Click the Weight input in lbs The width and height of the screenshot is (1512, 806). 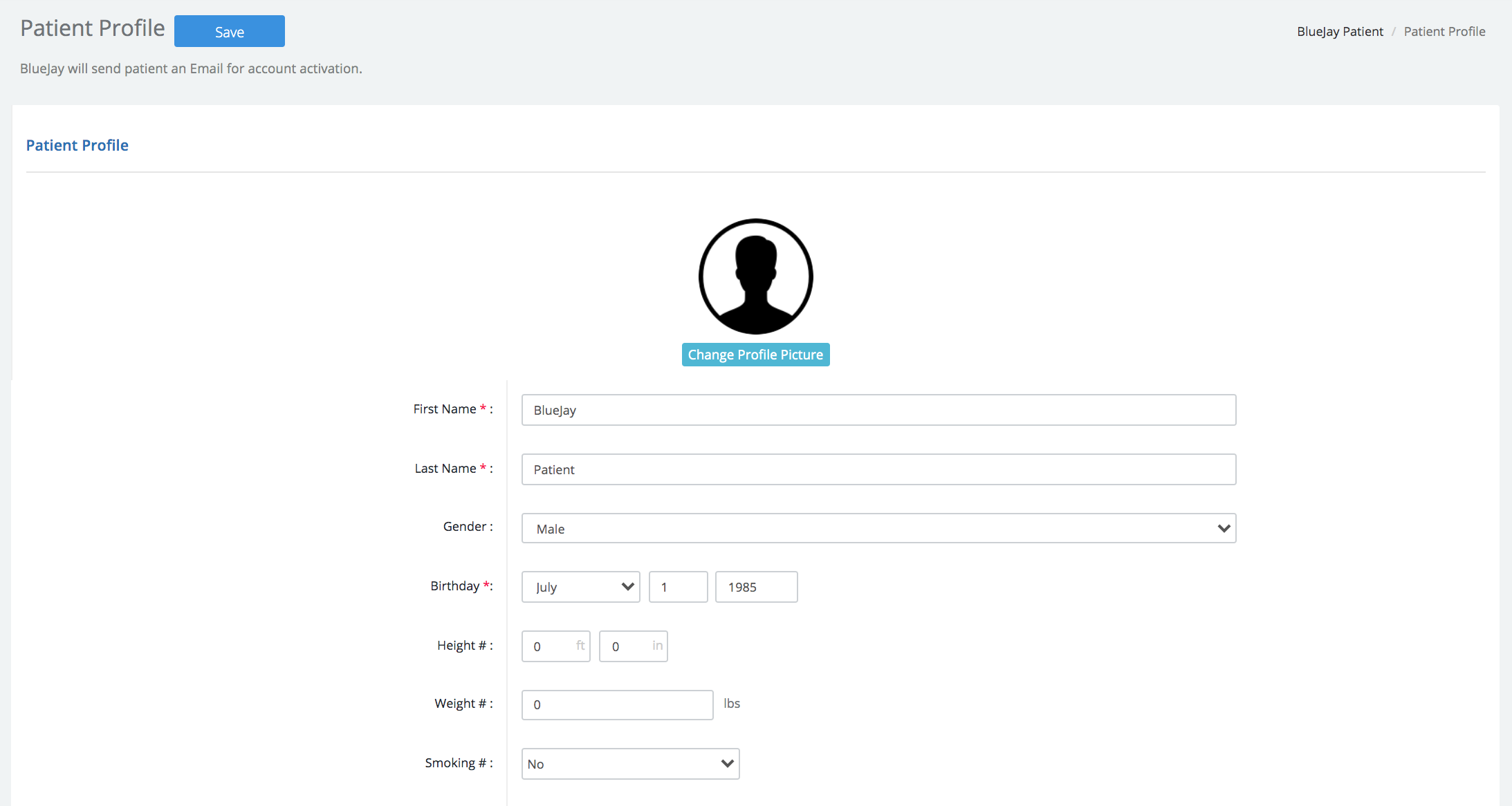[617, 705]
